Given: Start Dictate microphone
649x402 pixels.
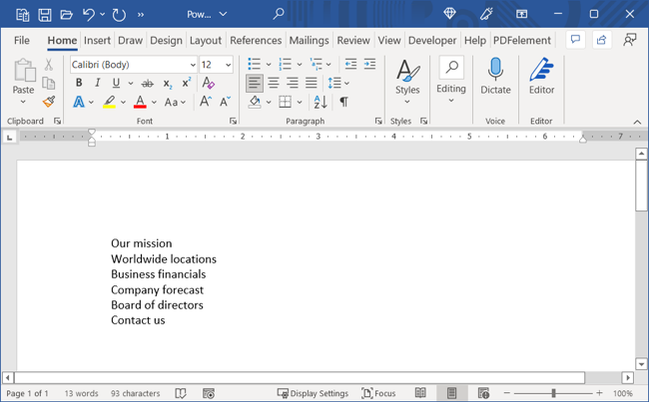Looking at the screenshot, I should click(x=495, y=76).
